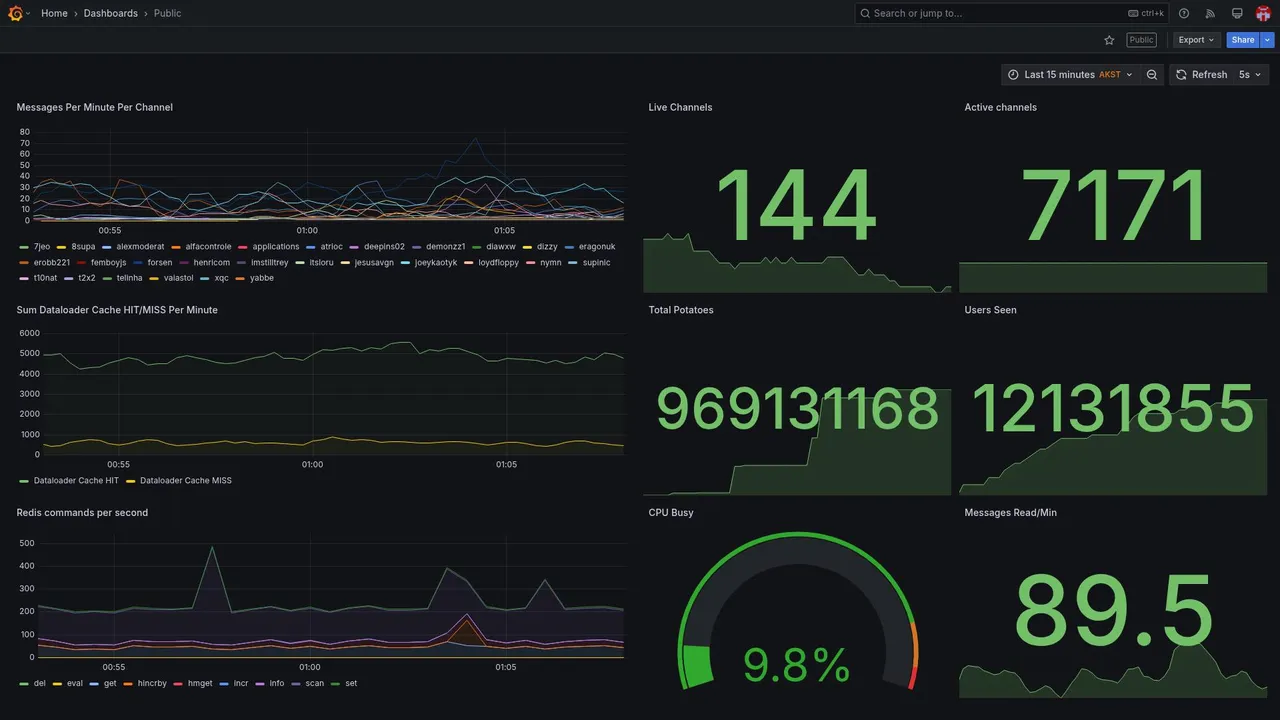Click the monitor icon in top bar
The width and height of the screenshot is (1280, 720).
(x=1237, y=13)
